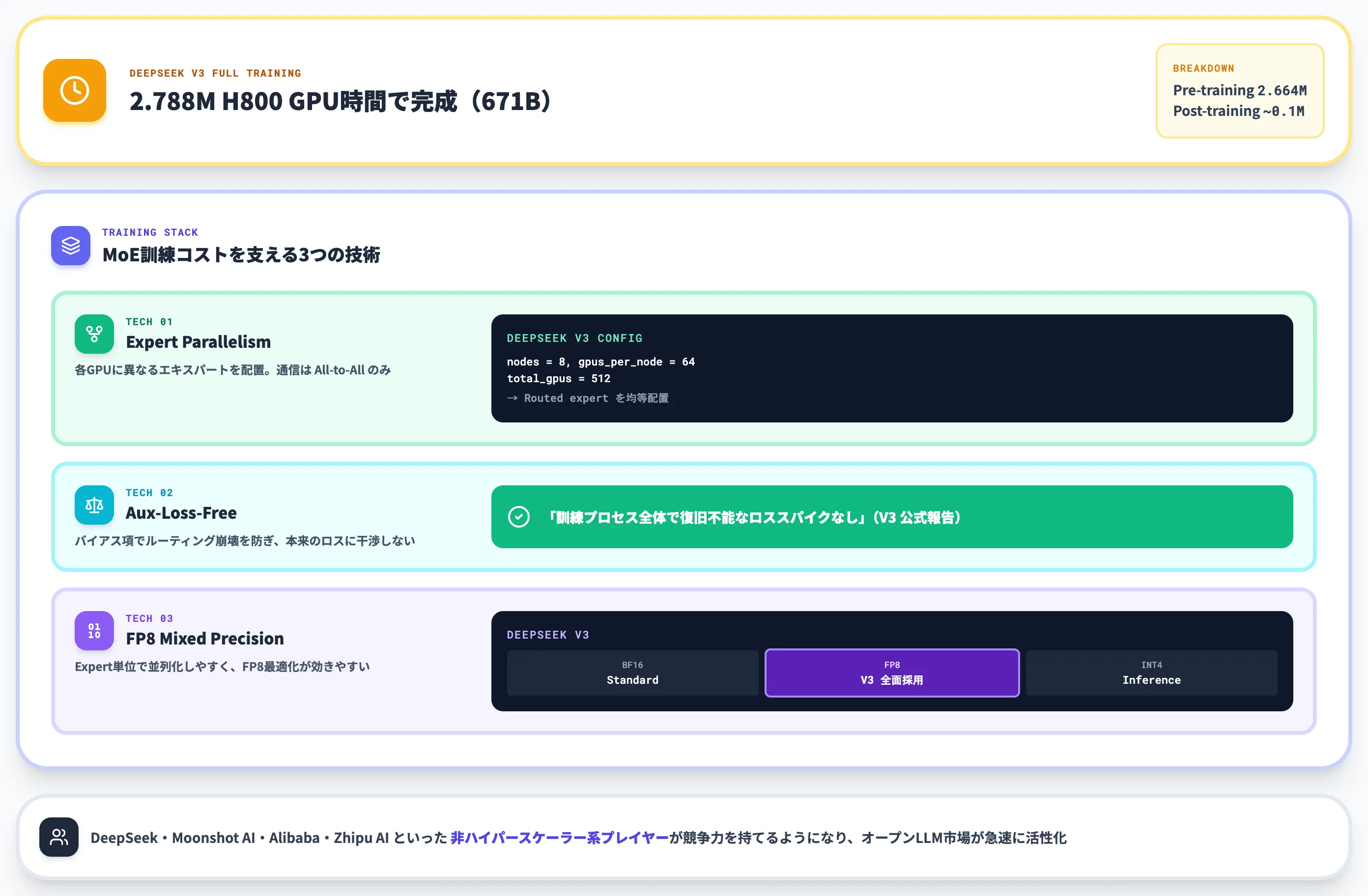Click the heading MoE訓練コストを支える3つの技術
Image resolution: width=1368 pixels, height=896 pixels.
pyautogui.click(x=241, y=254)
